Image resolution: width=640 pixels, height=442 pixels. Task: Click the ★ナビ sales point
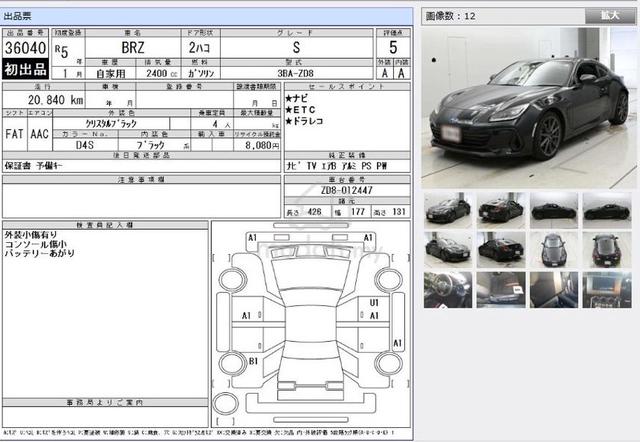(x=296, y=98)
